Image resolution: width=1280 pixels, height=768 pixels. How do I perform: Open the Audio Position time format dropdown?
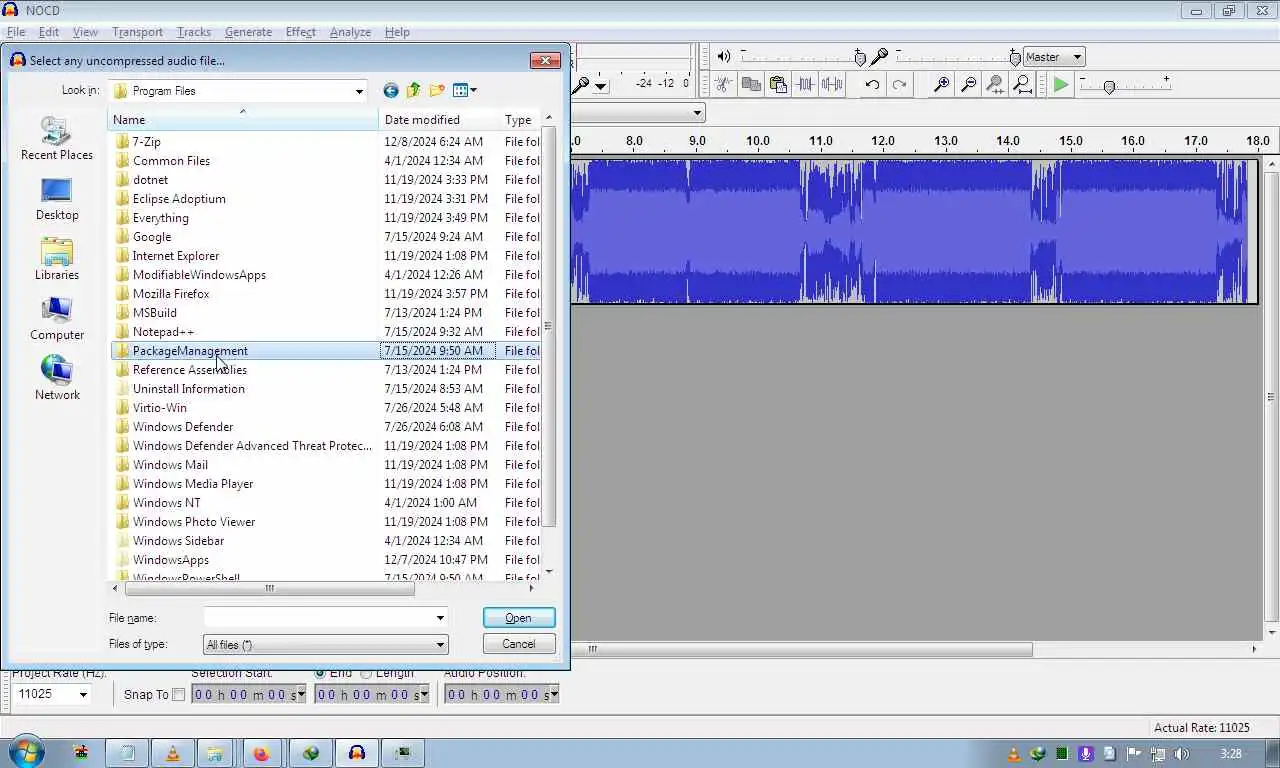[553, 695]
